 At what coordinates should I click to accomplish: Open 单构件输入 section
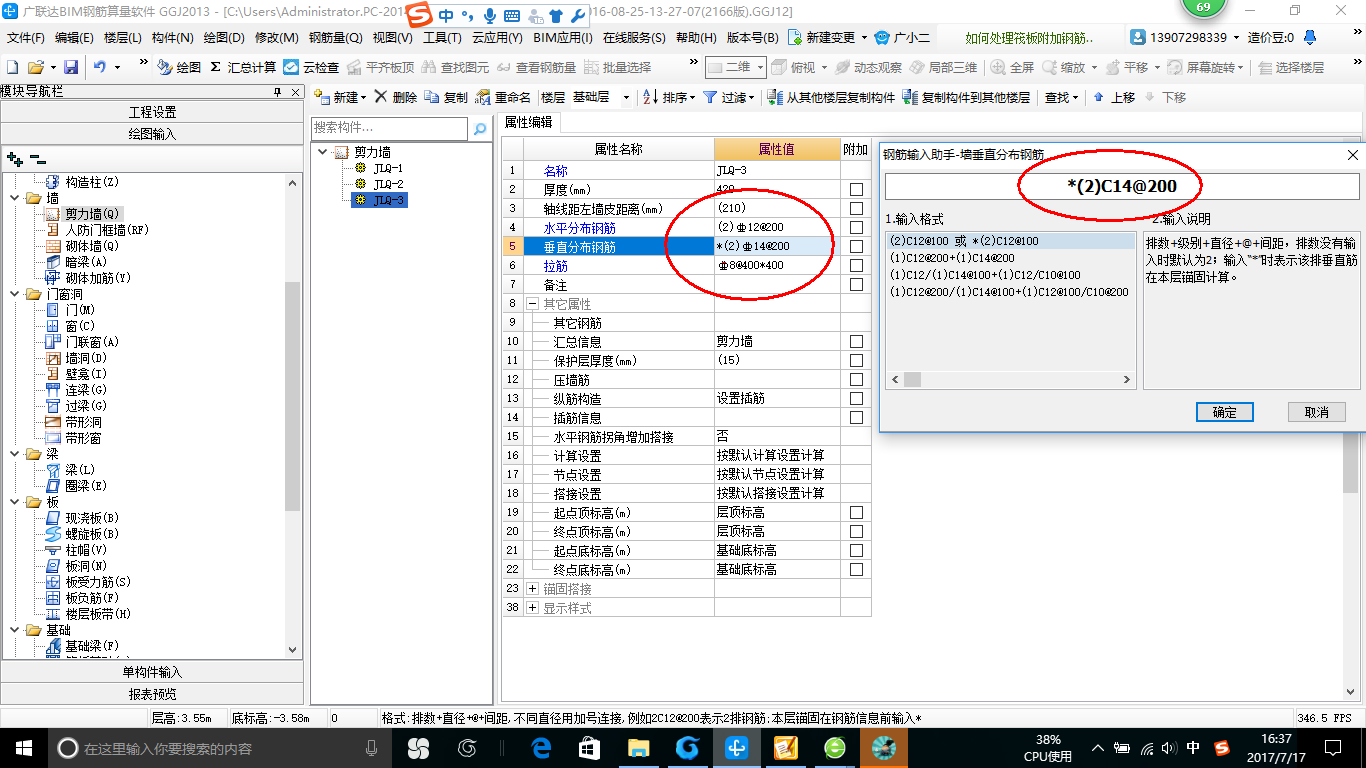152,672
